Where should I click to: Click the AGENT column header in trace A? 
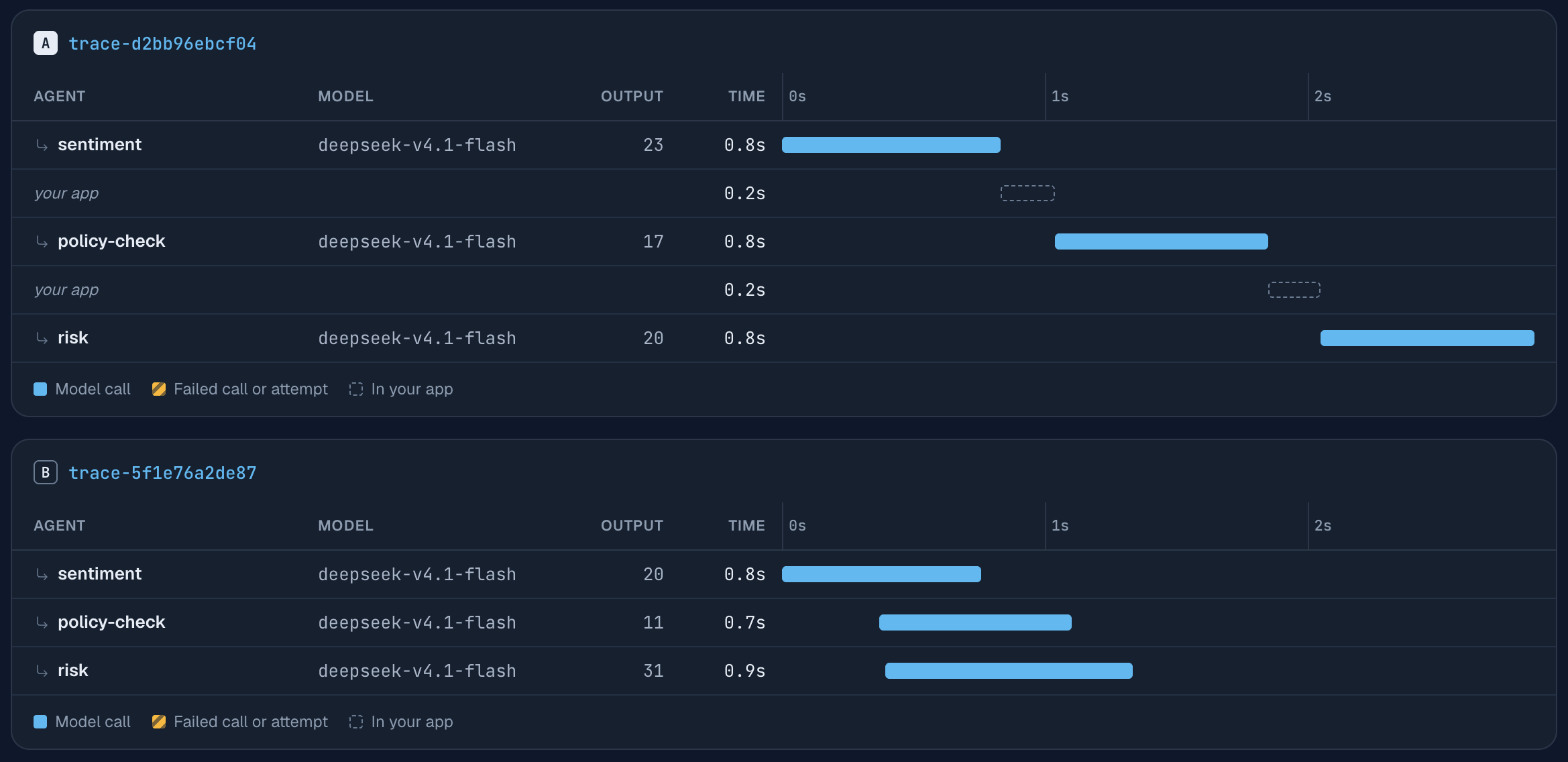[59, 96]
